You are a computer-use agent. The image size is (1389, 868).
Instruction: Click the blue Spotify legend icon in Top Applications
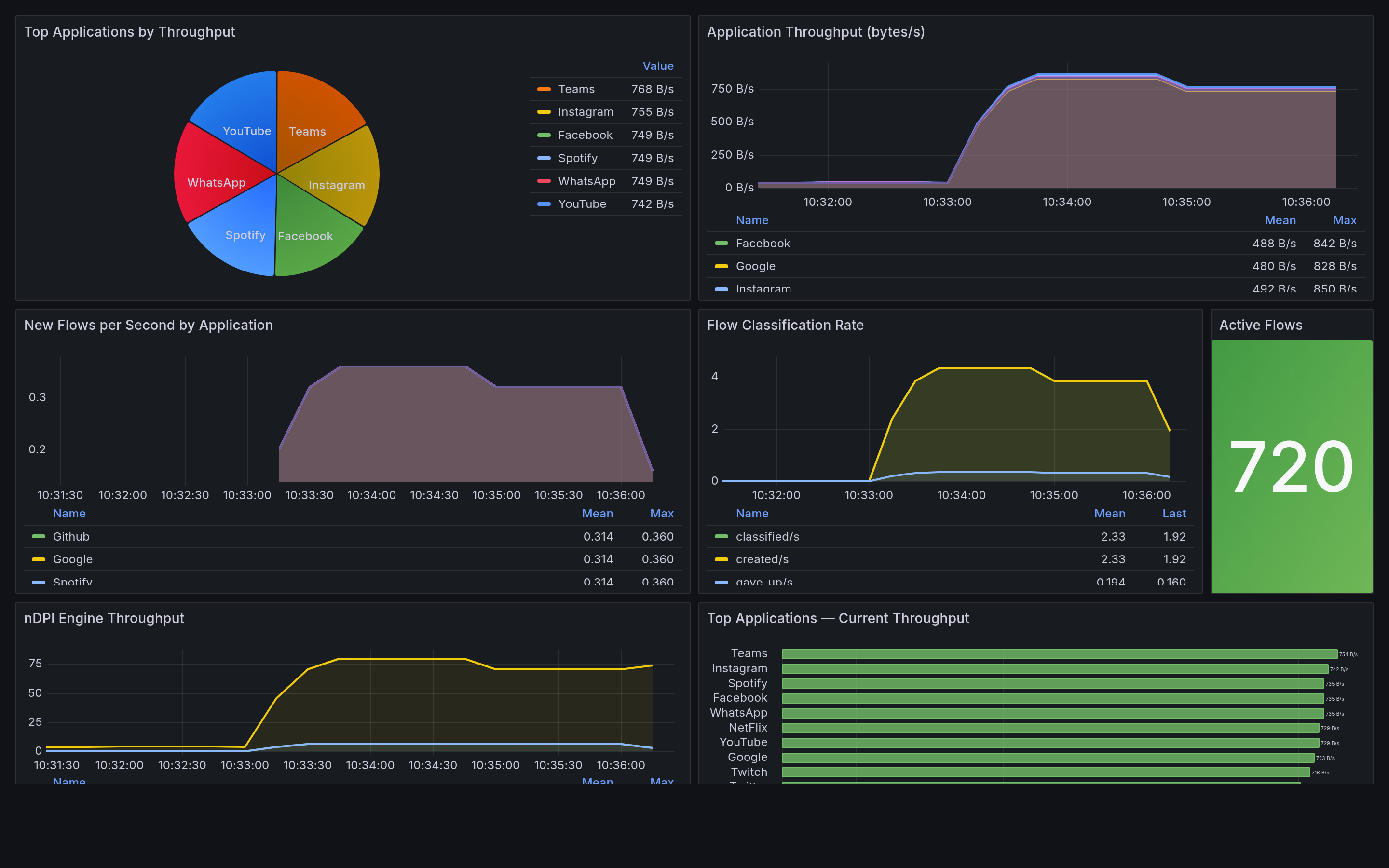544,158
